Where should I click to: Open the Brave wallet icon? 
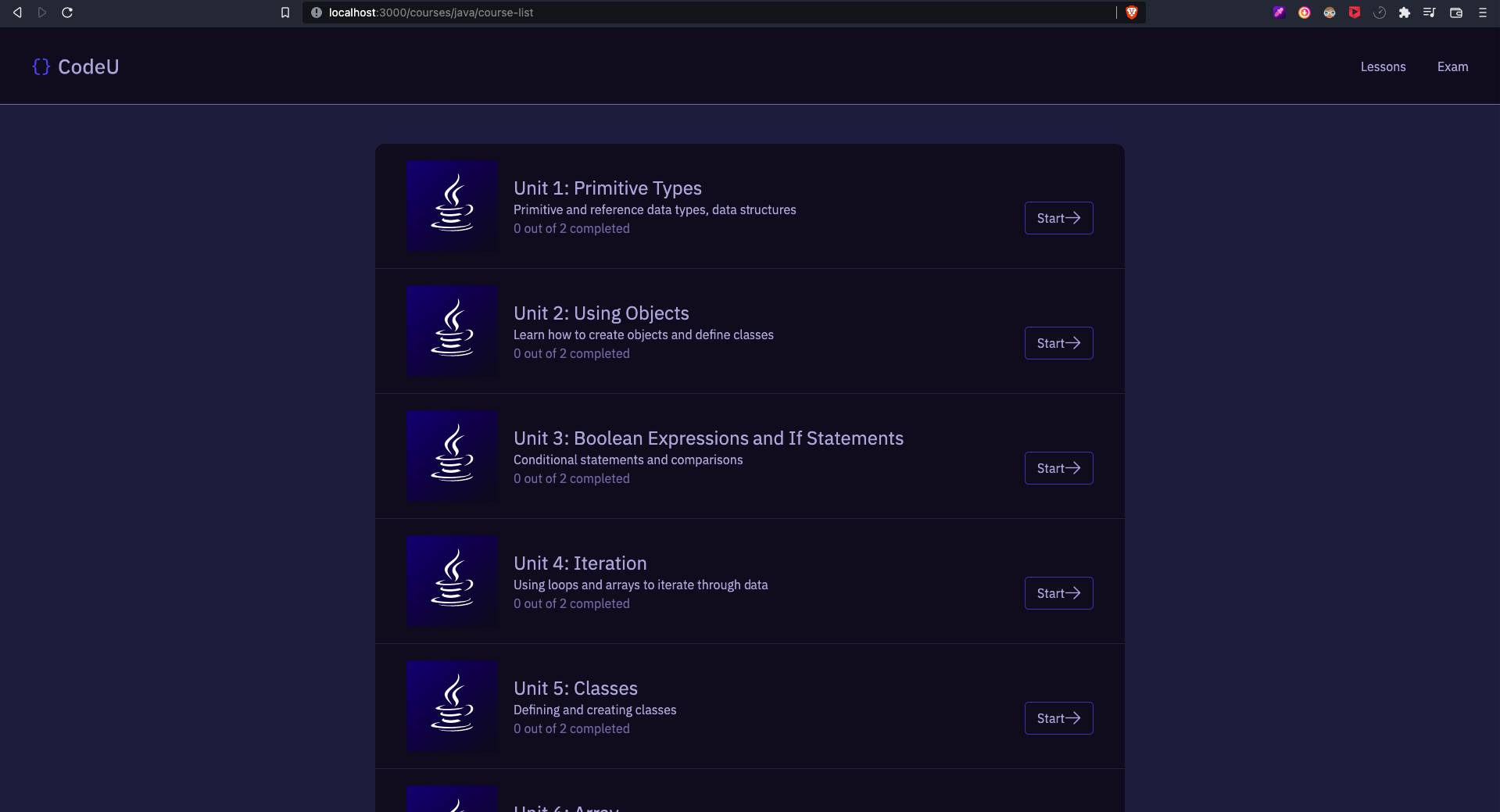click(x=1456, y=13)
